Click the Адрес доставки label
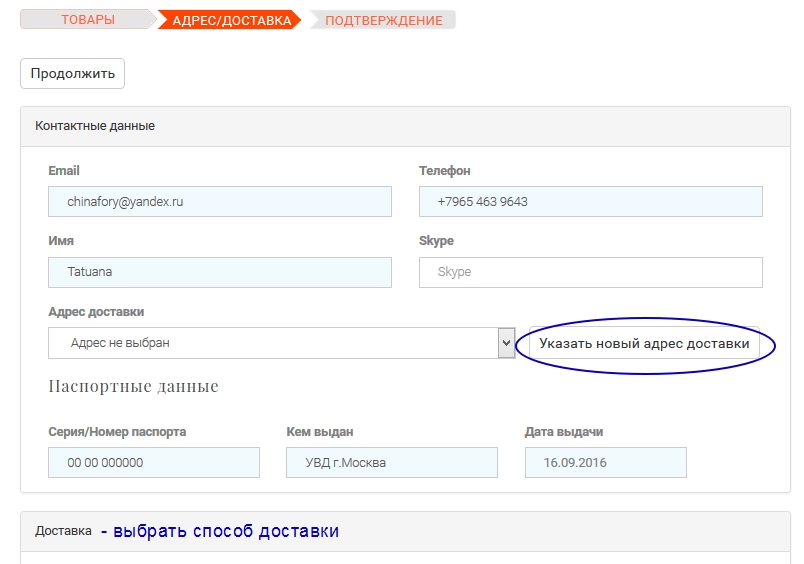804x564 pixels. [x=96, y=312]
